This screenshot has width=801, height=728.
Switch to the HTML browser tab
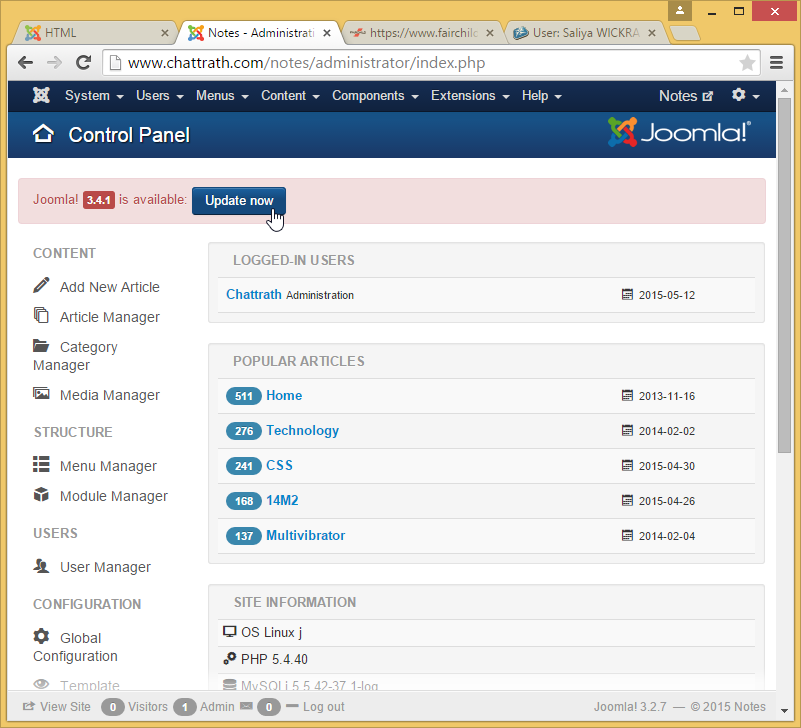[96, 33]
